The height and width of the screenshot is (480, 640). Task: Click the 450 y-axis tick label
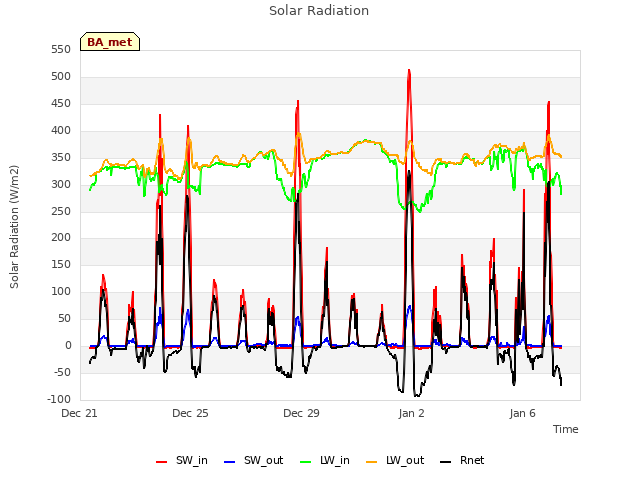click(x=61, y=104)
